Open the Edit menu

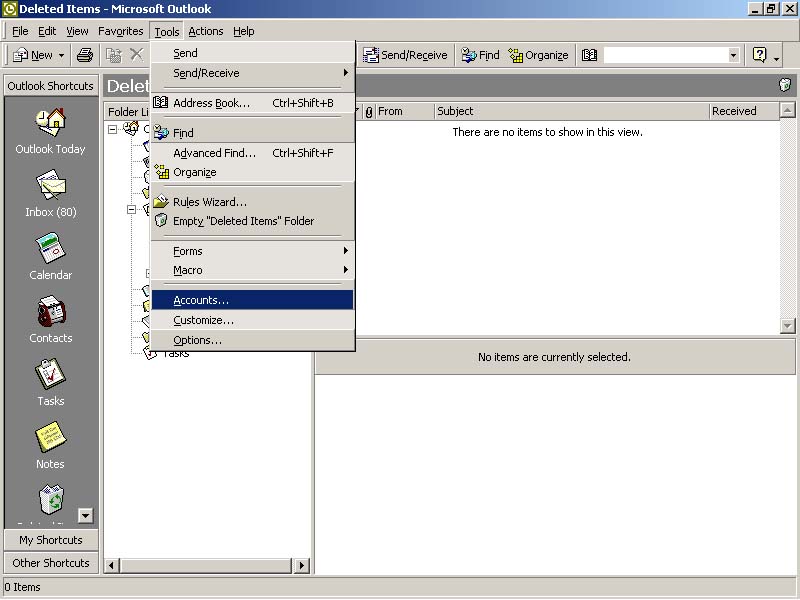47,31
